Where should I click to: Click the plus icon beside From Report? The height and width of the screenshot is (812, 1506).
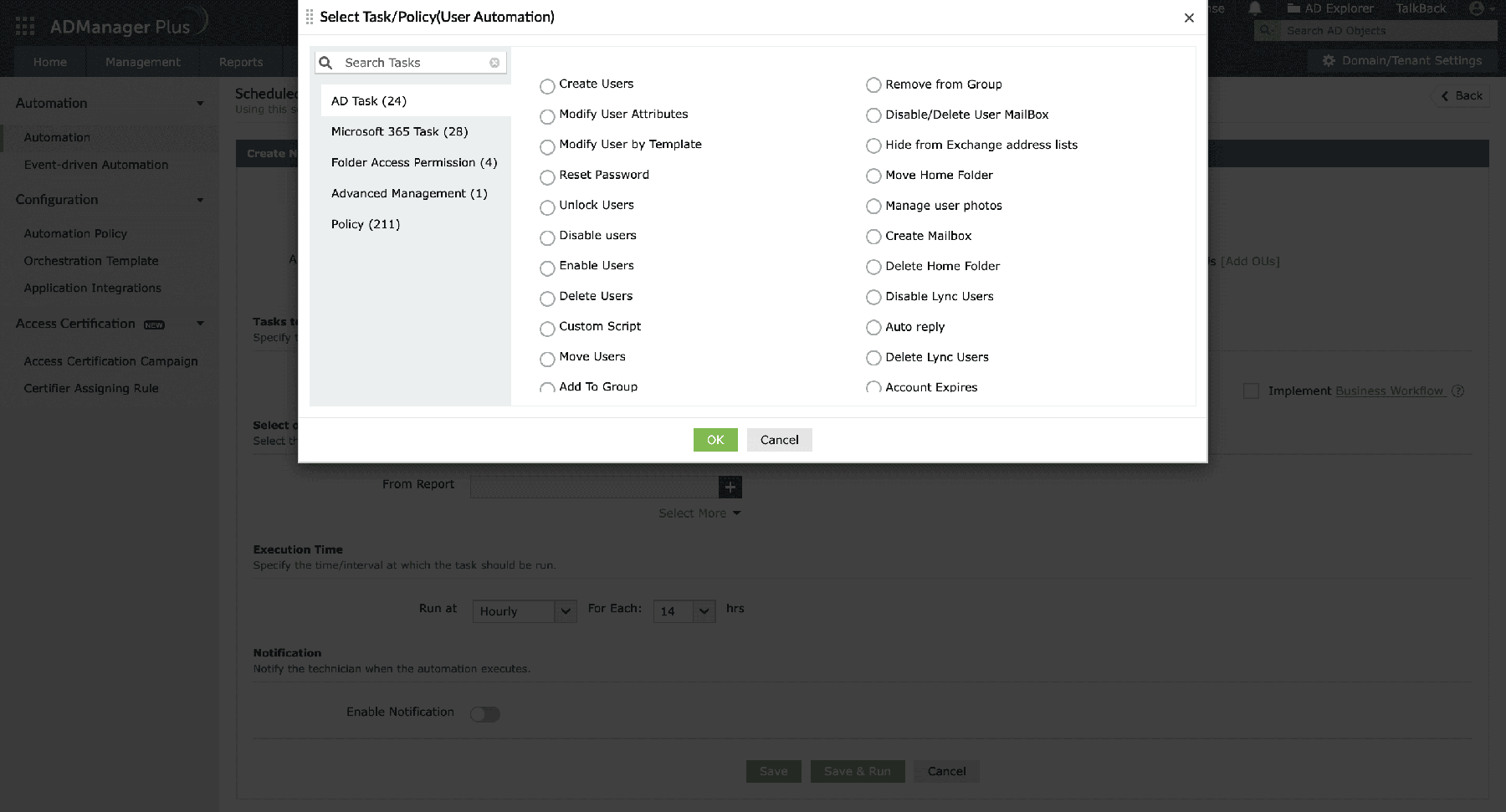coord(730,487)
